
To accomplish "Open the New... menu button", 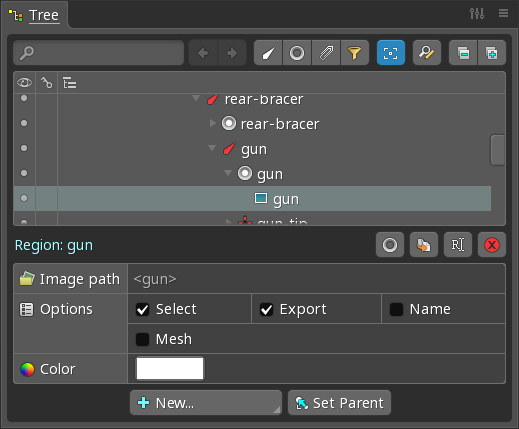I will click(206, 403).
